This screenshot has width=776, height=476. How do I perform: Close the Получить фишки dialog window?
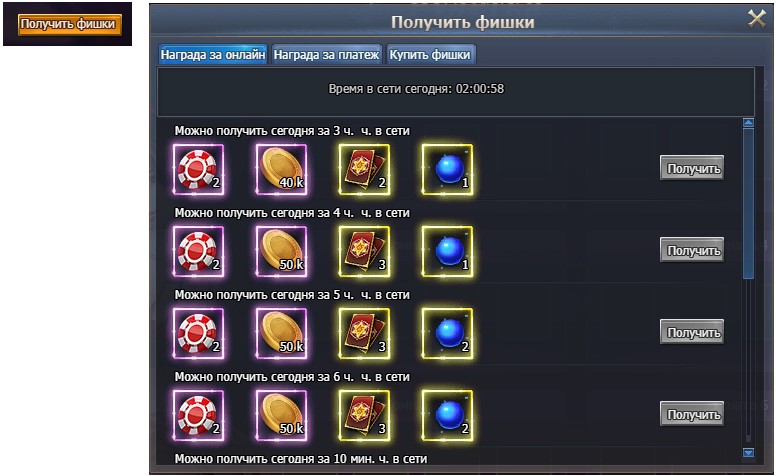757,19
